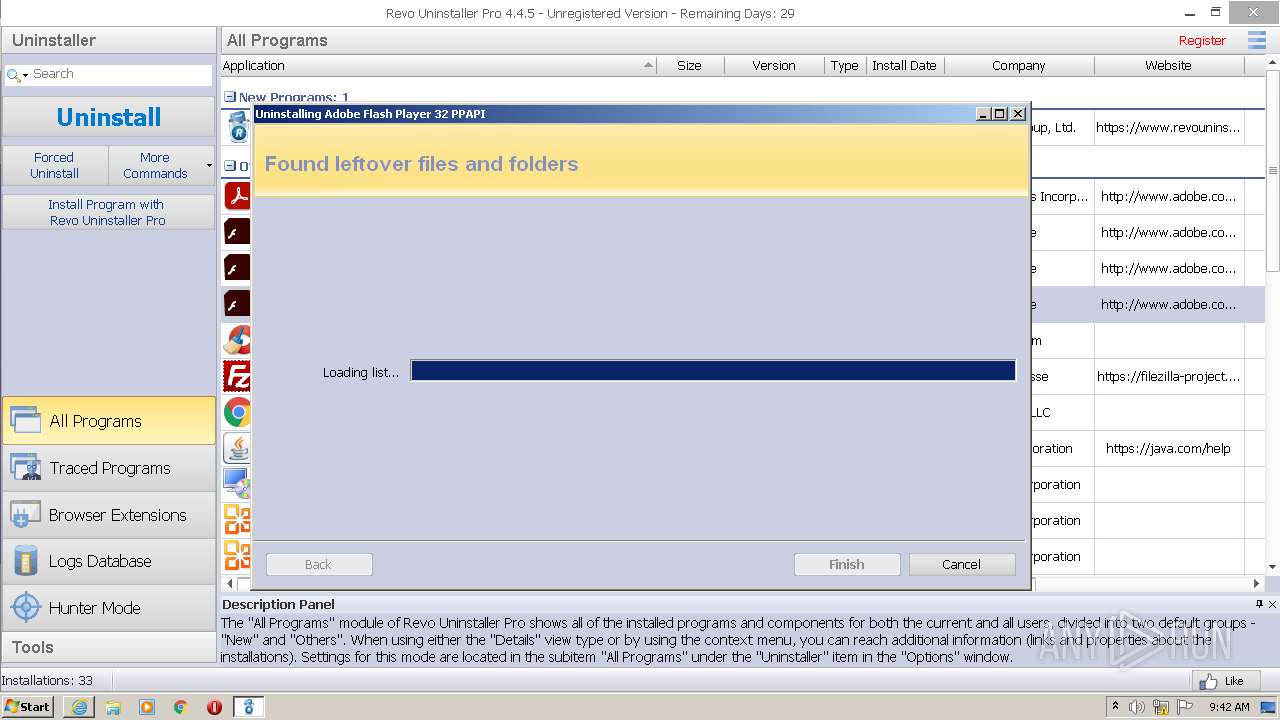Click the Like thumbs-up button
Viewport: 1280px width, 720px height.
pyautogui.click(x=1224, y=681)
